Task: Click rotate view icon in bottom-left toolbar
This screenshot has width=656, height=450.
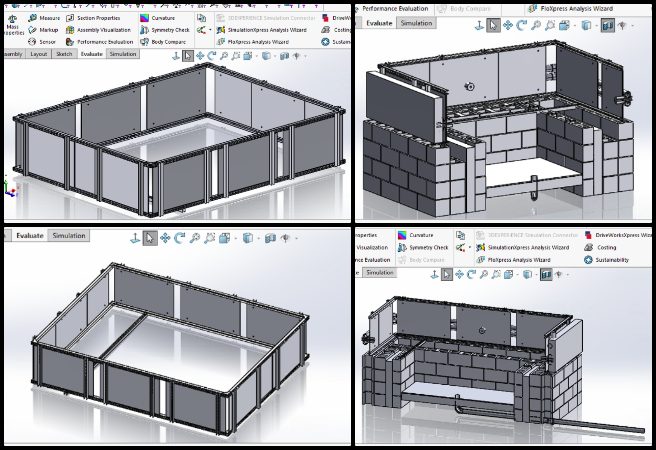Action: 180,238
